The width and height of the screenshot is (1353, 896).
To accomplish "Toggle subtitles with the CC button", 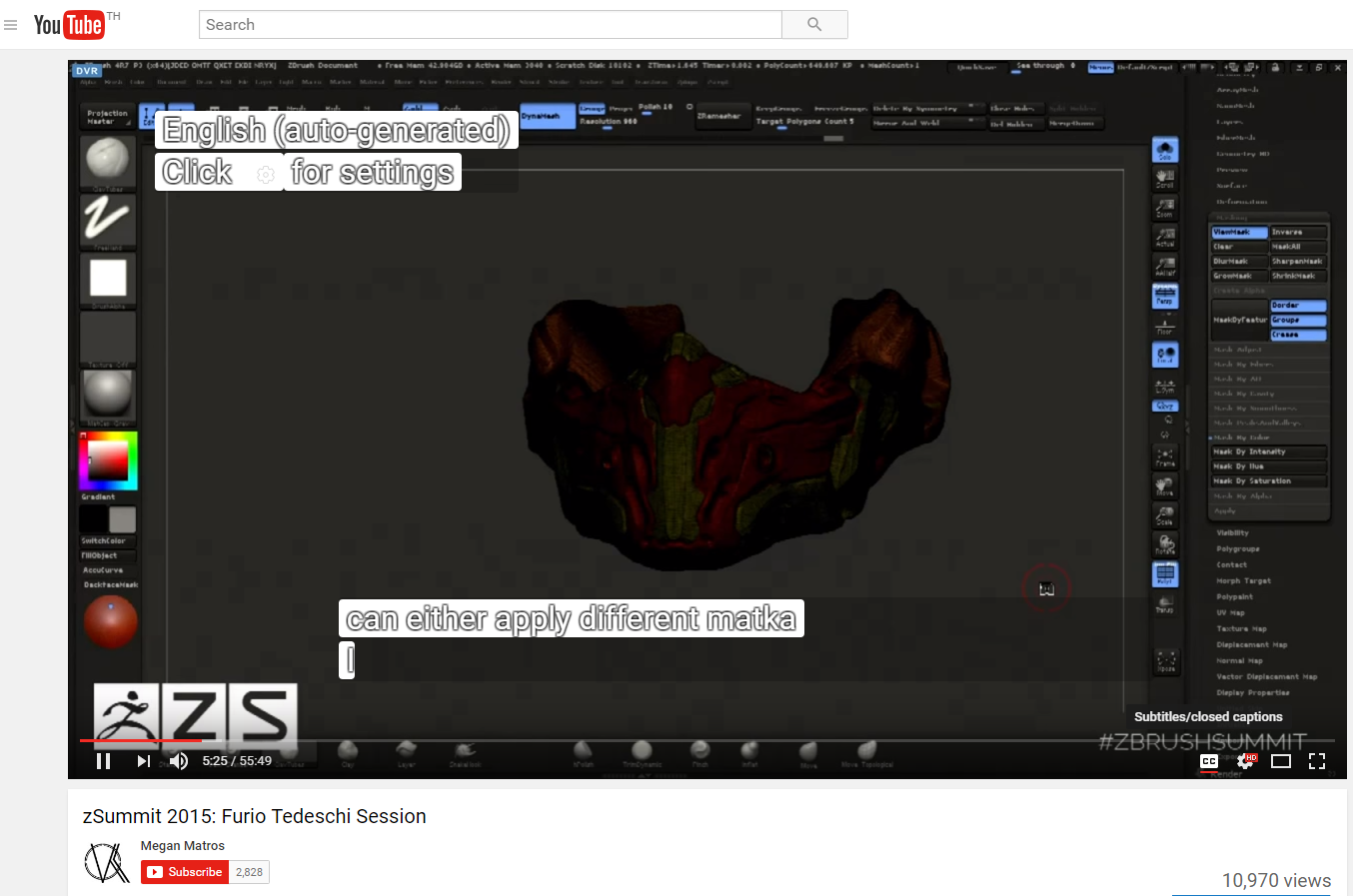I will point(1209,761).
